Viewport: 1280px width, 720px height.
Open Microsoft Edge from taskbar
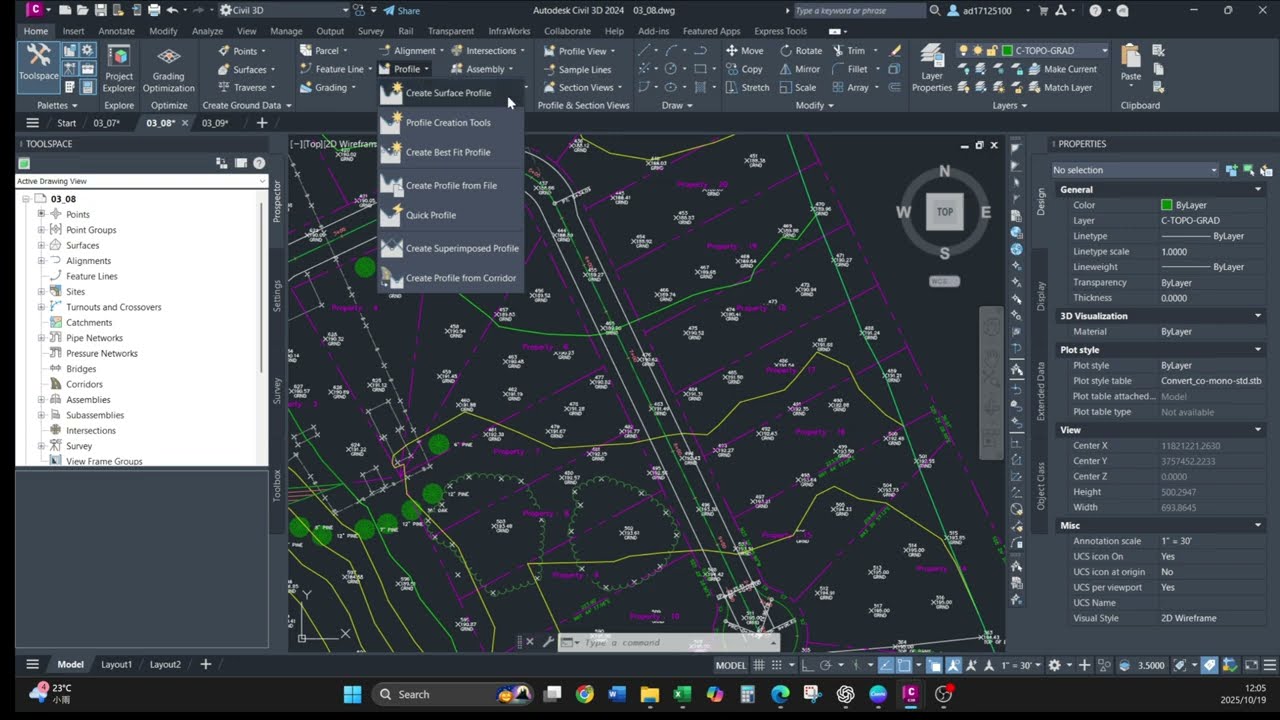[780, 694]
